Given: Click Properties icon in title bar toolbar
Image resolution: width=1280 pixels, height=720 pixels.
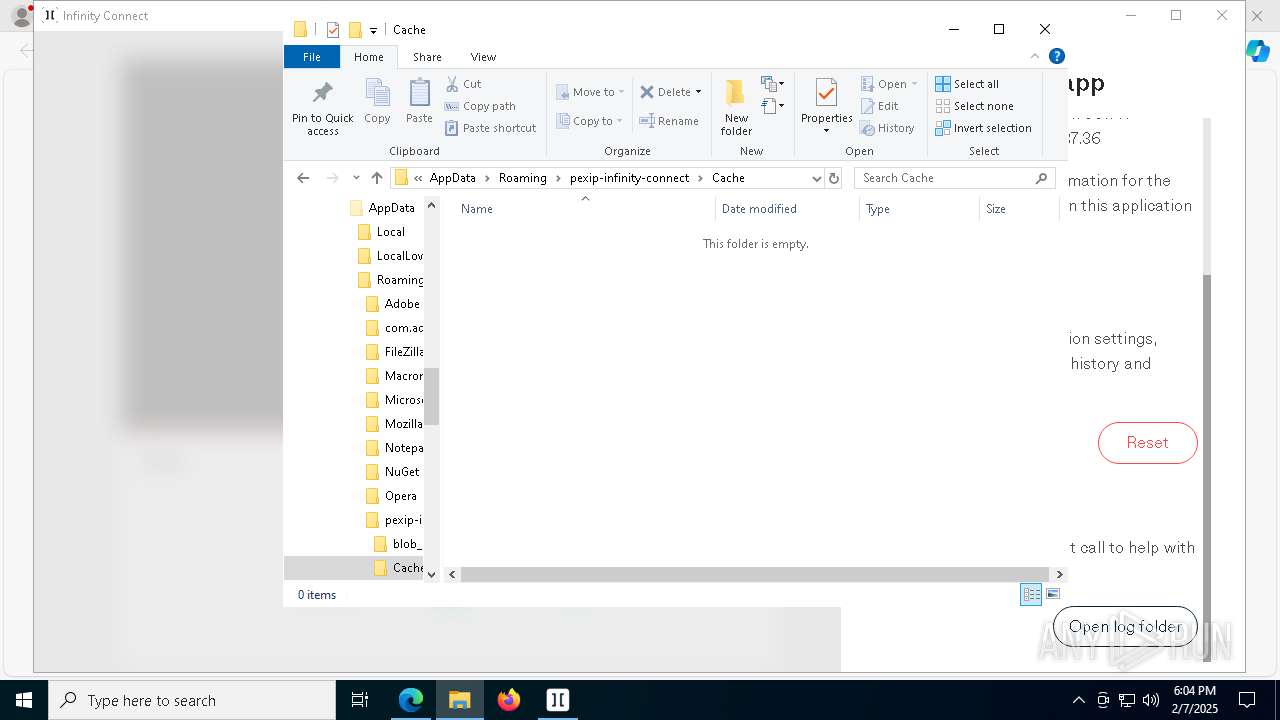Looking at the screenshot, I should point(333,30).
